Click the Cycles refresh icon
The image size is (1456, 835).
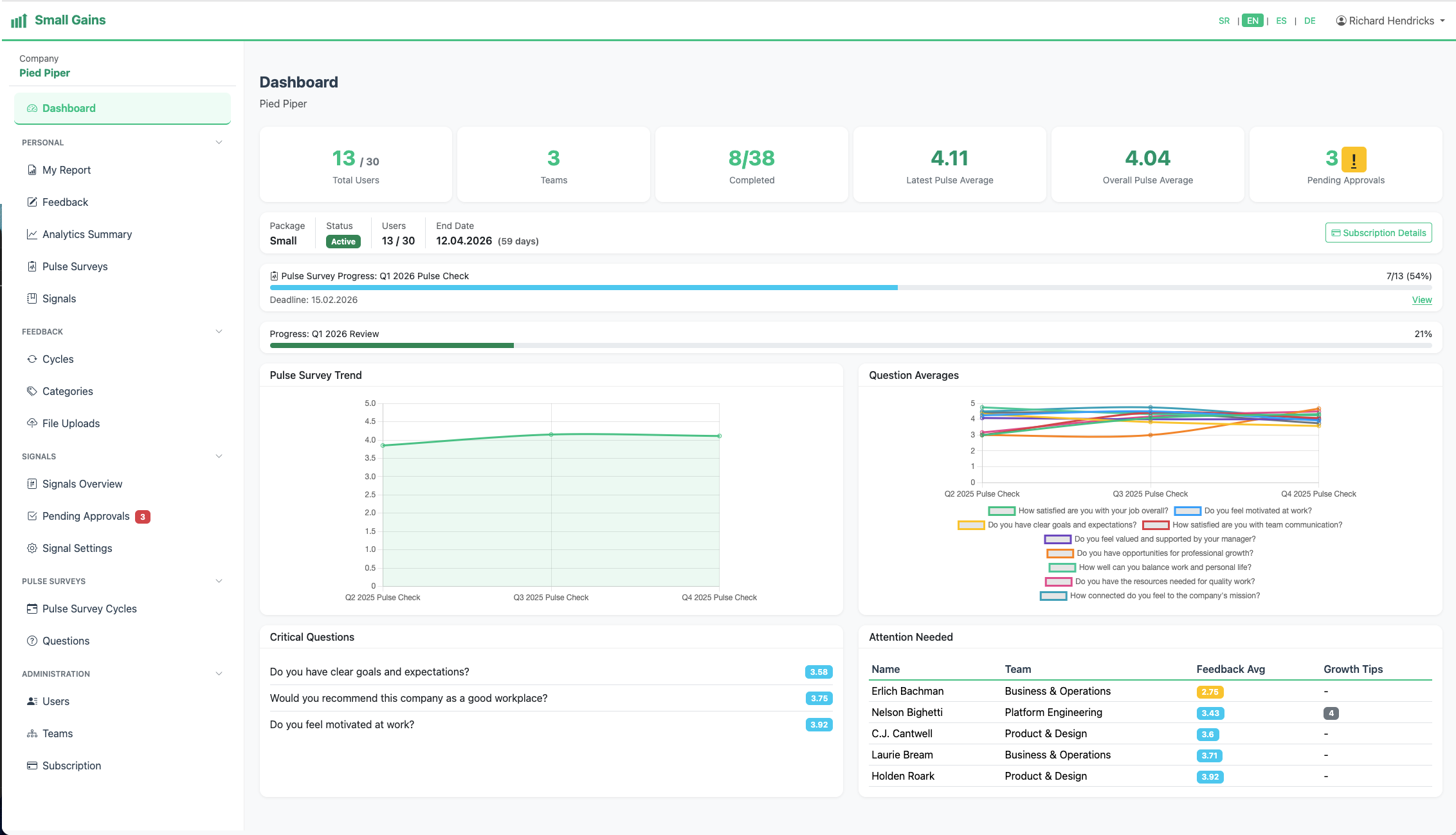click(x=32, y=359)
